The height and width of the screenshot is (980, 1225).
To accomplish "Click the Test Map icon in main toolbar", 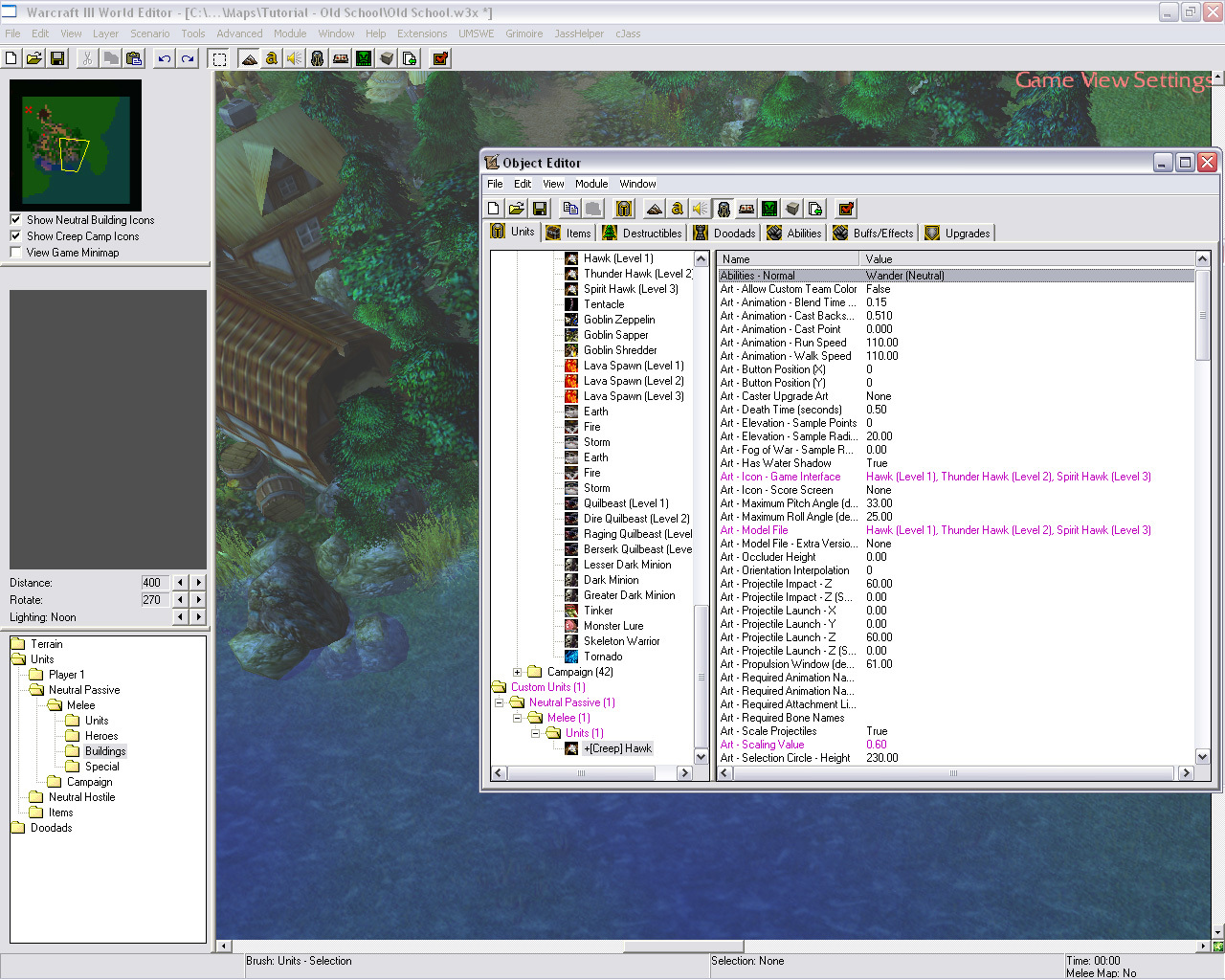I will click(440, 58).
